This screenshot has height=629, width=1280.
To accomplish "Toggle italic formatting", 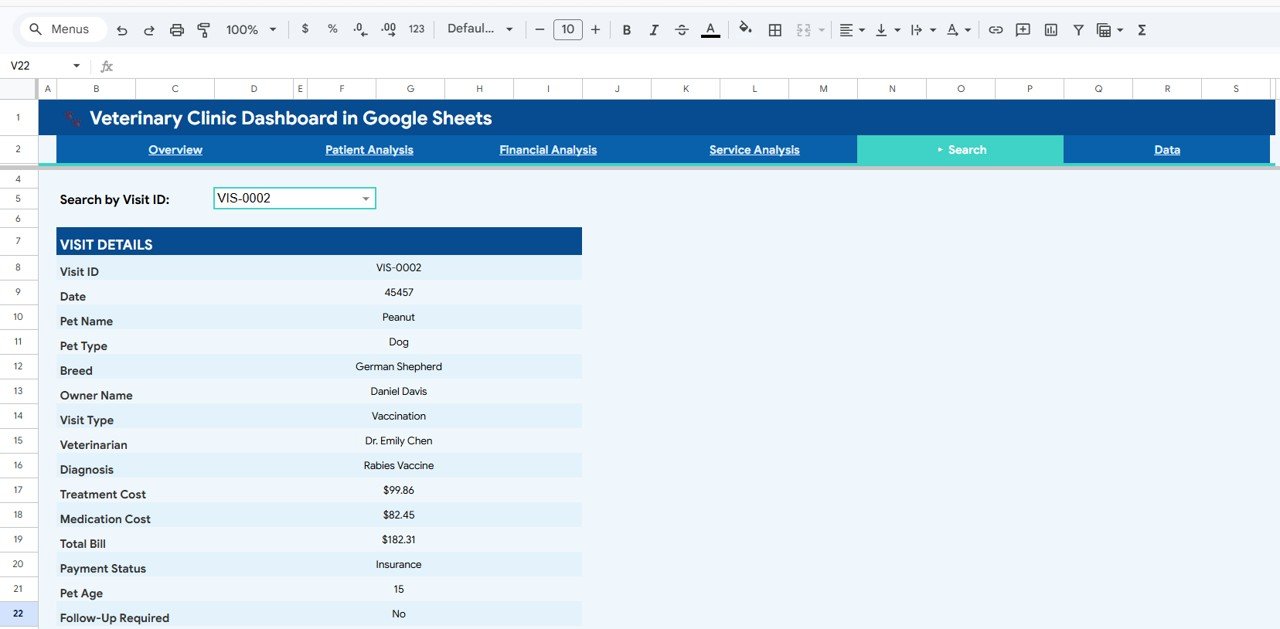I will [654, 29].
